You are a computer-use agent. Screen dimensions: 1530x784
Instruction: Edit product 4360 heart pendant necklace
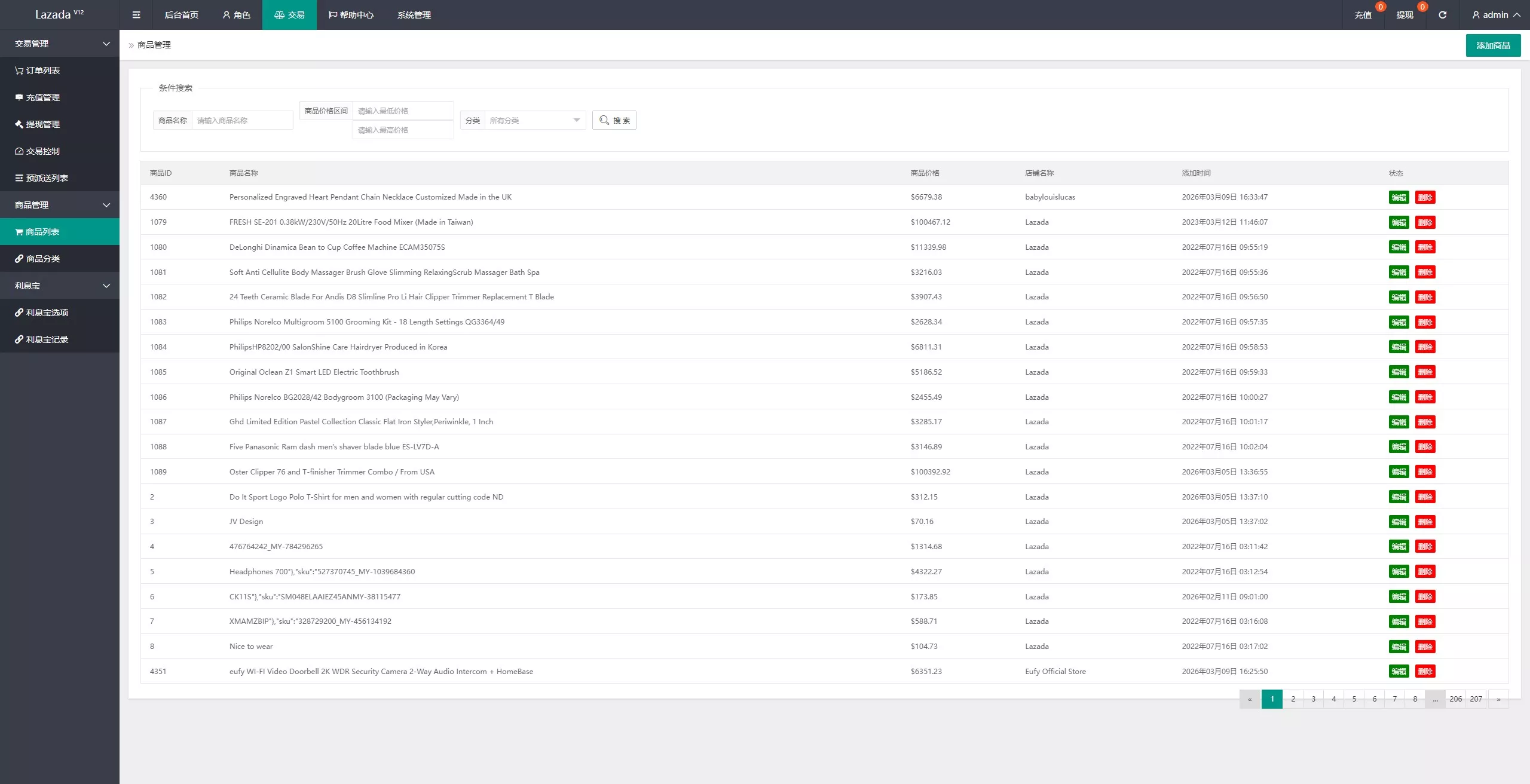pos(1399,197)
